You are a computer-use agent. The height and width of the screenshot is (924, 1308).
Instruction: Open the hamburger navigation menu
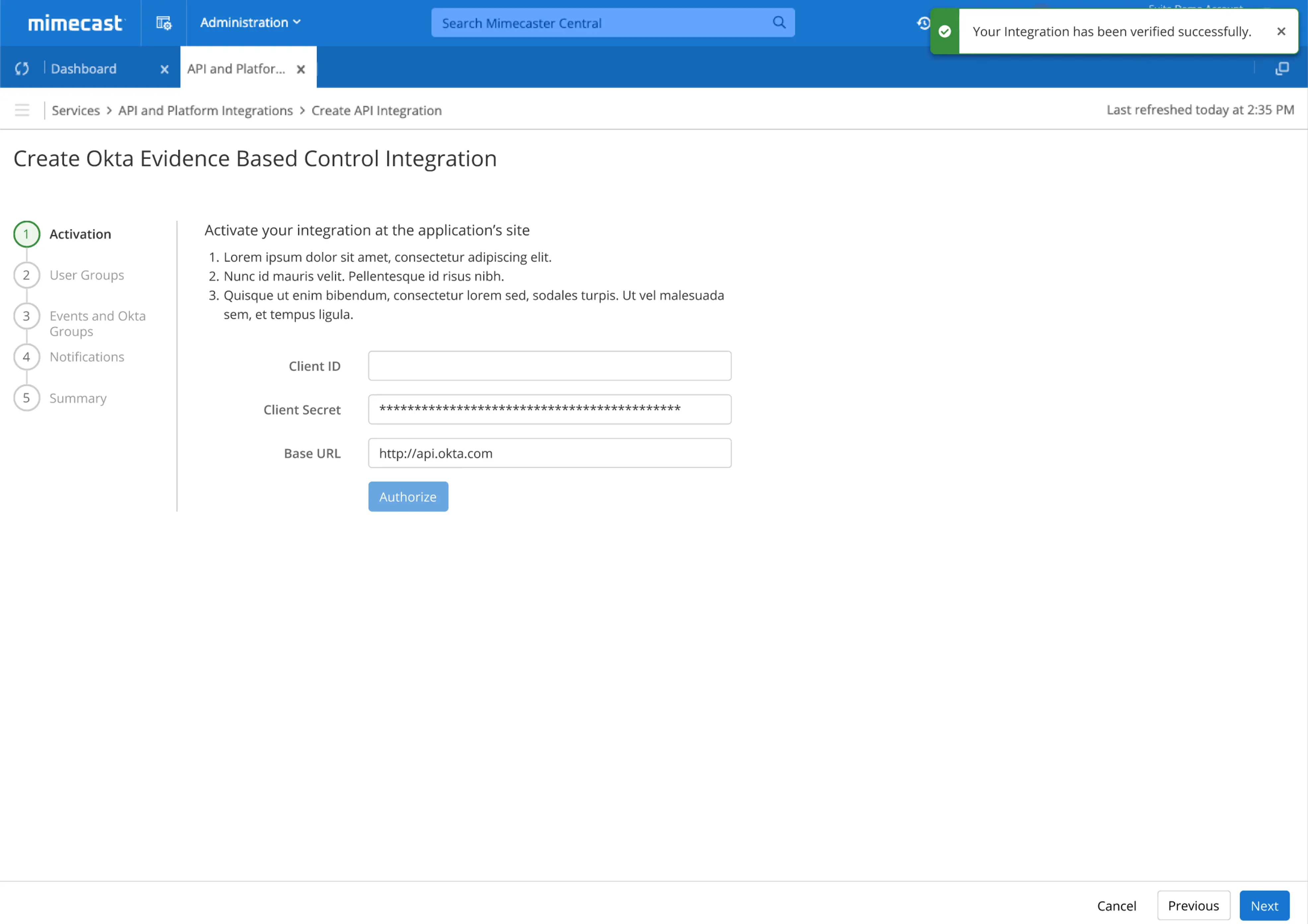22,110
